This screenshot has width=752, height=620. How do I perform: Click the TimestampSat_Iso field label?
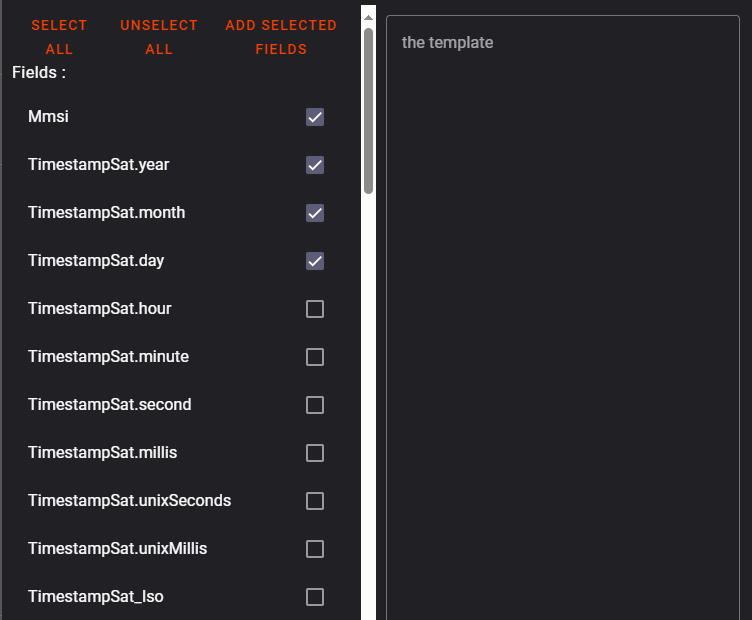pos(95,597)
